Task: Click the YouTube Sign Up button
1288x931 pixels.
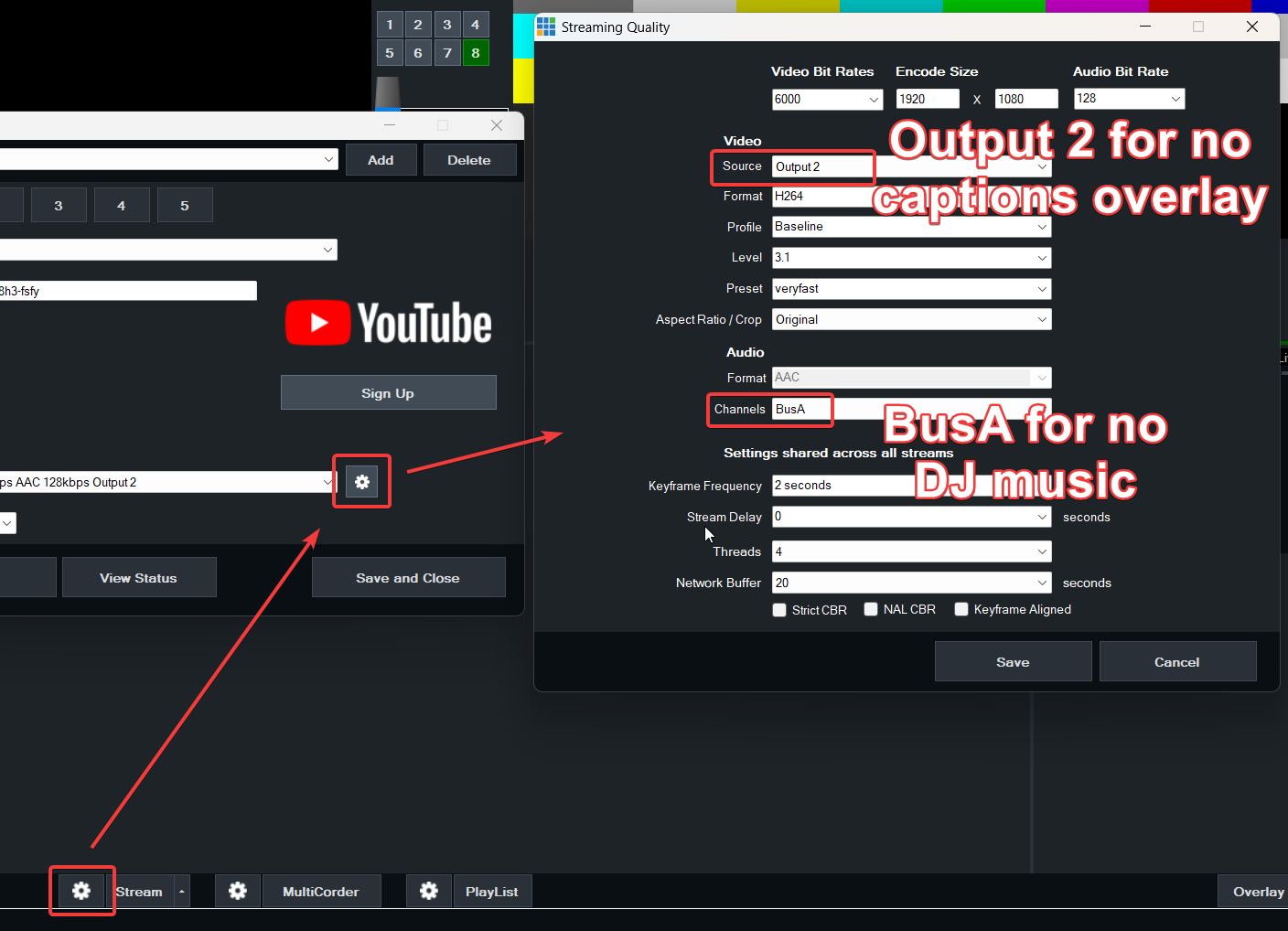Action: tap(388, 392)
